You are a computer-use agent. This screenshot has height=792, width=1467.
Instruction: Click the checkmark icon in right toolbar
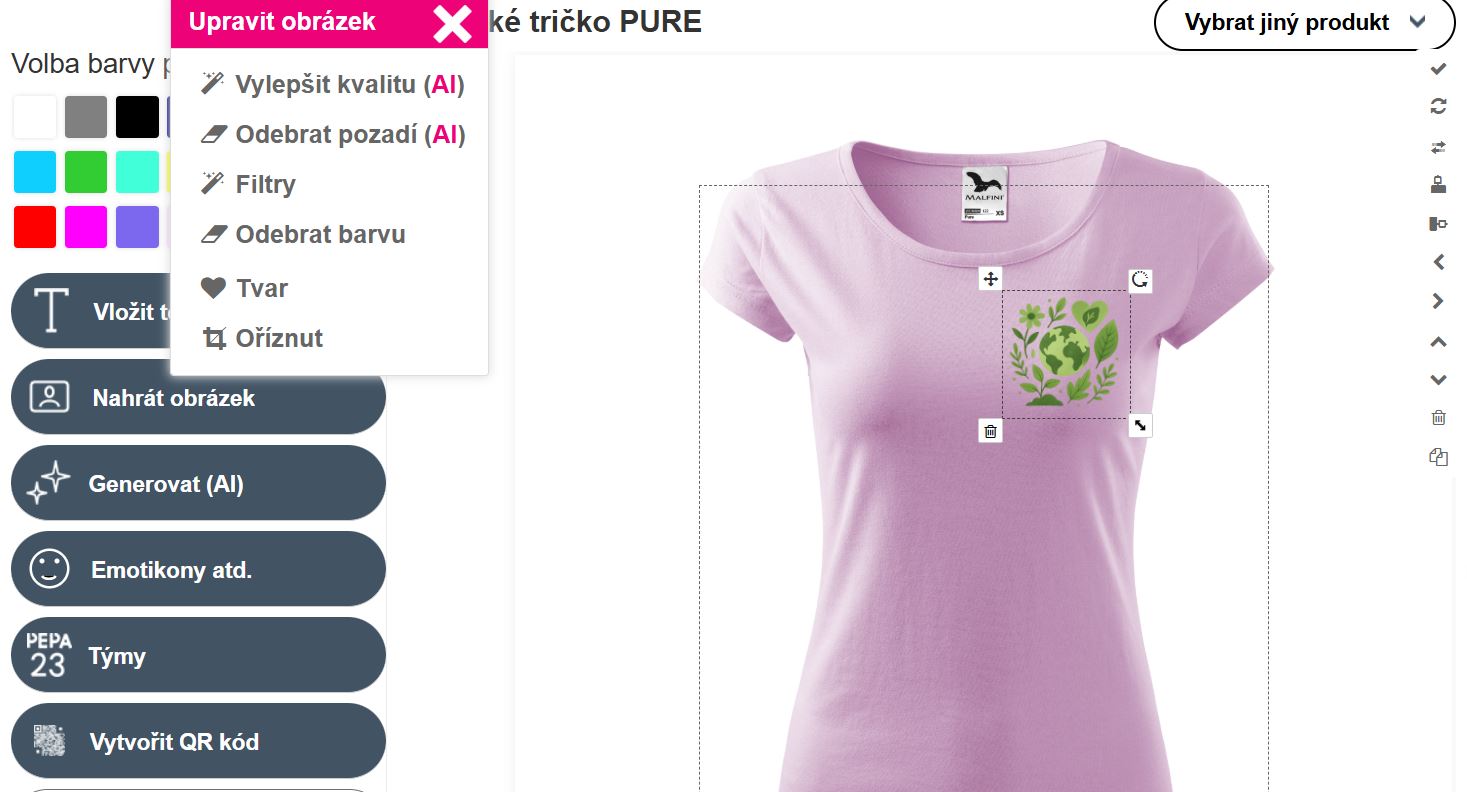tap(1438, 69)
